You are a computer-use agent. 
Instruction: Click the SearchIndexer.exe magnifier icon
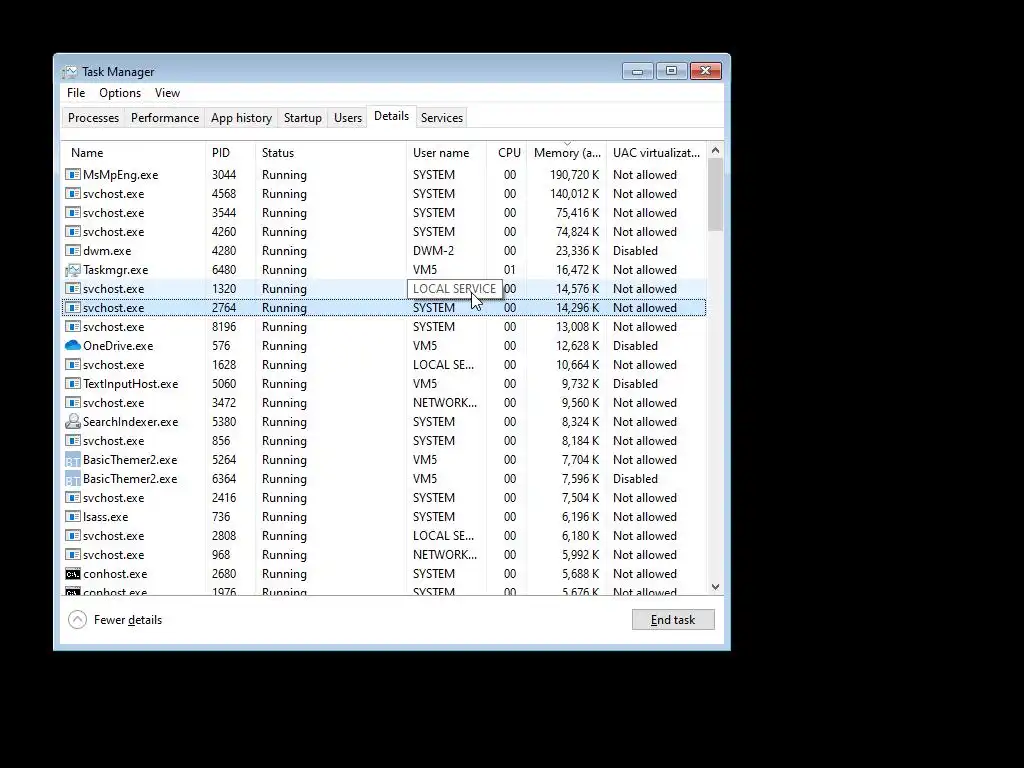click(72, 422)
